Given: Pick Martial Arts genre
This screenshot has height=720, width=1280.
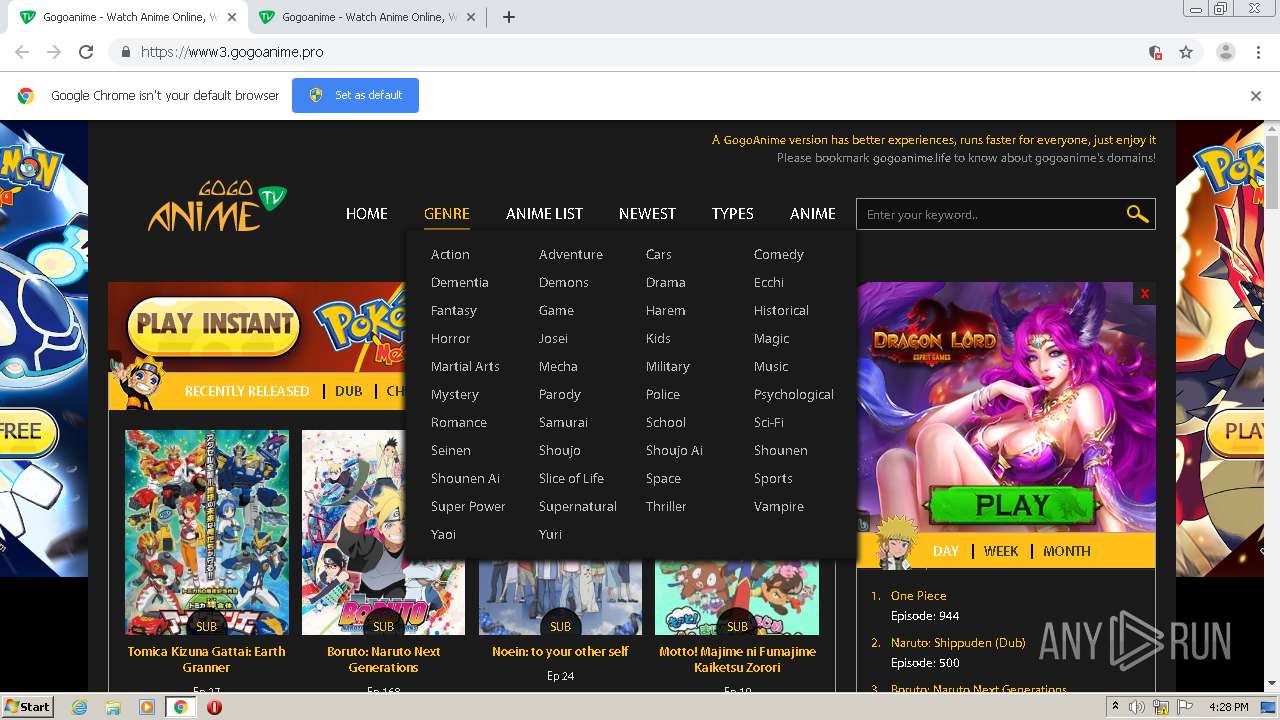Looking at the screenshot, I should coord(465,366).
